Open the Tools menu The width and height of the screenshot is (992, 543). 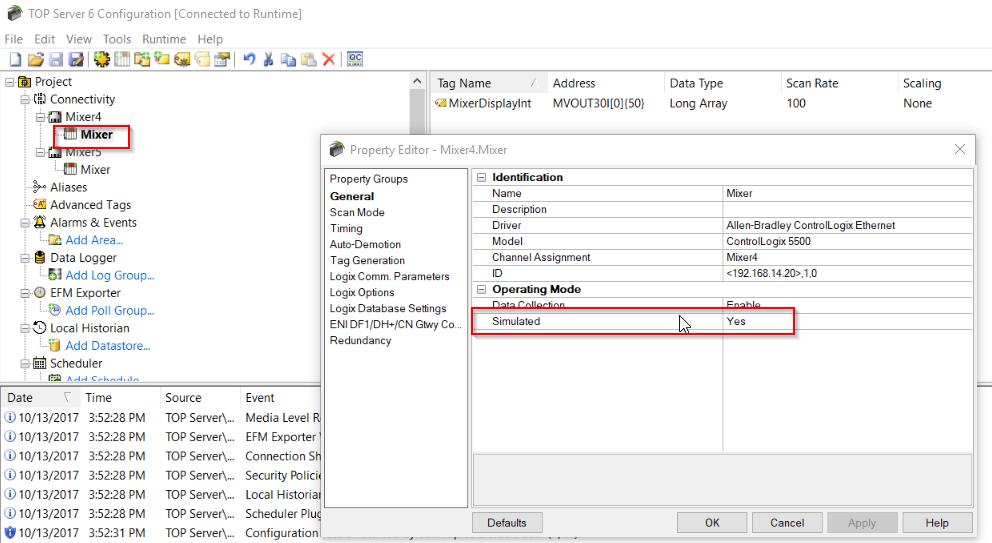117,39
